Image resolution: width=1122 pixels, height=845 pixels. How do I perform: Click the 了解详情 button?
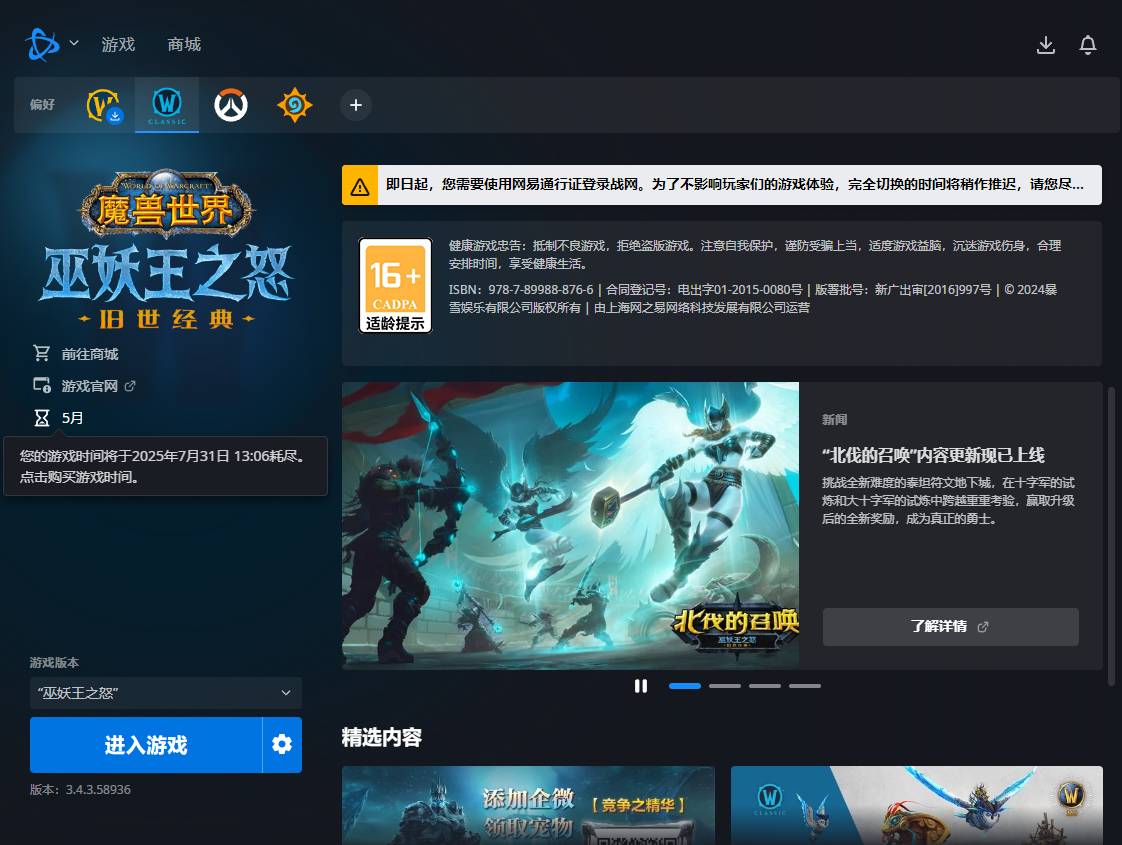coord(950,627)
